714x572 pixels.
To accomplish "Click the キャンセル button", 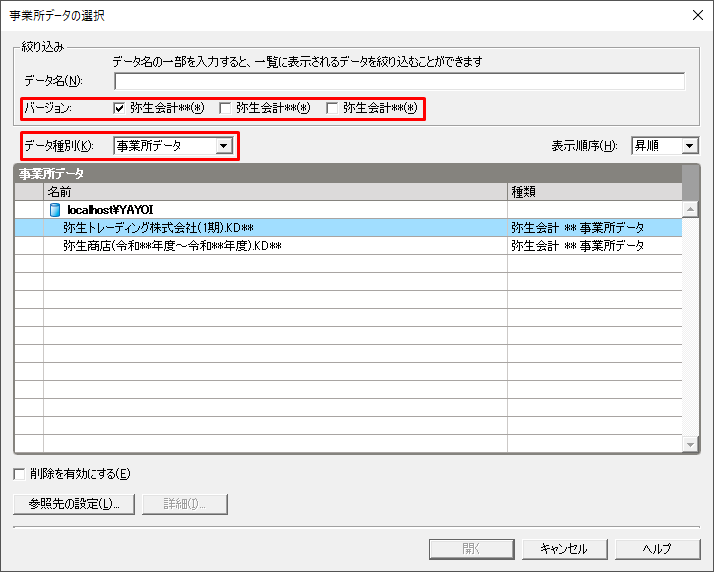I will (565, 549).
